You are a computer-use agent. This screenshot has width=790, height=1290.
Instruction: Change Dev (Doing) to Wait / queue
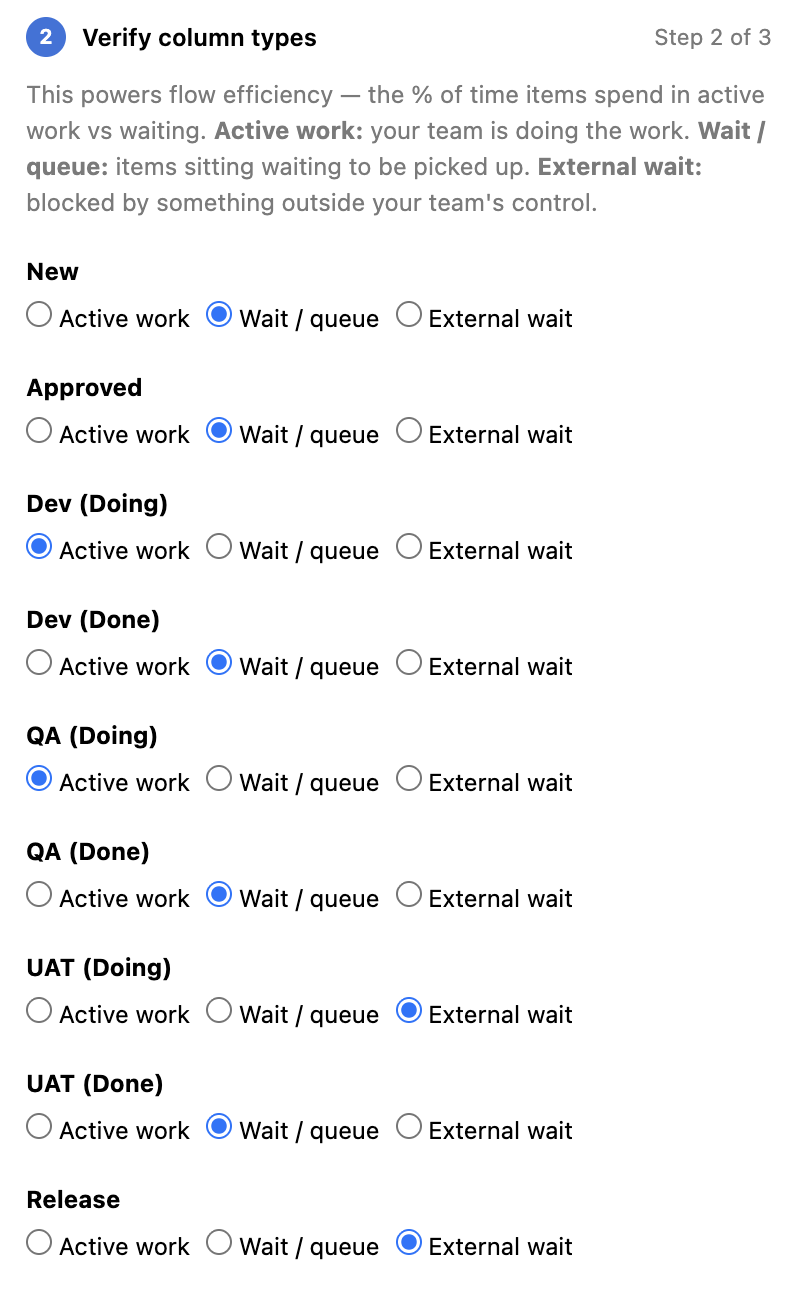click(x=219, y=546)
